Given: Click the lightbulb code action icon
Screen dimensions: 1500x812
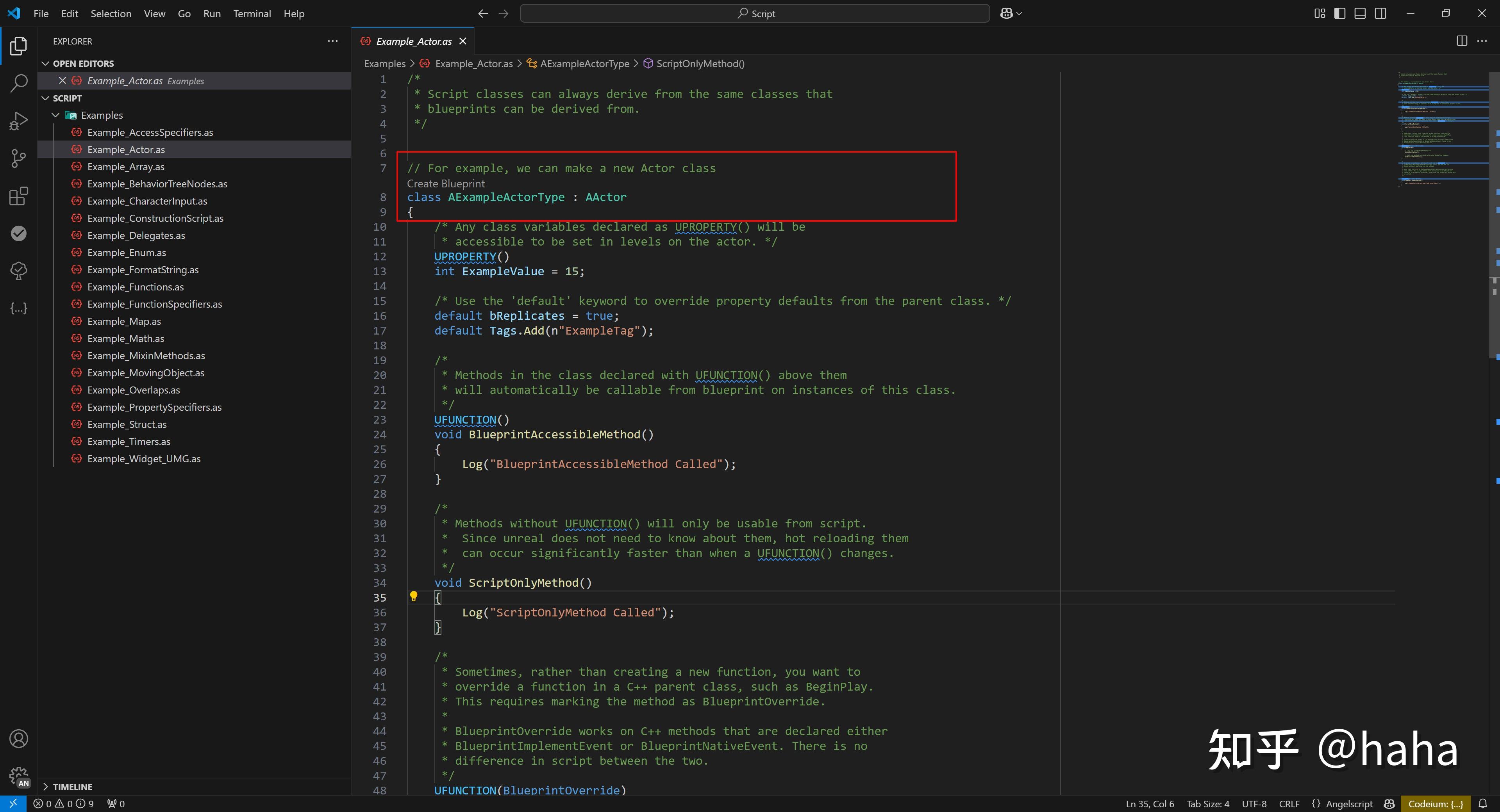Looking at the screenshot, I should [413, 596].
